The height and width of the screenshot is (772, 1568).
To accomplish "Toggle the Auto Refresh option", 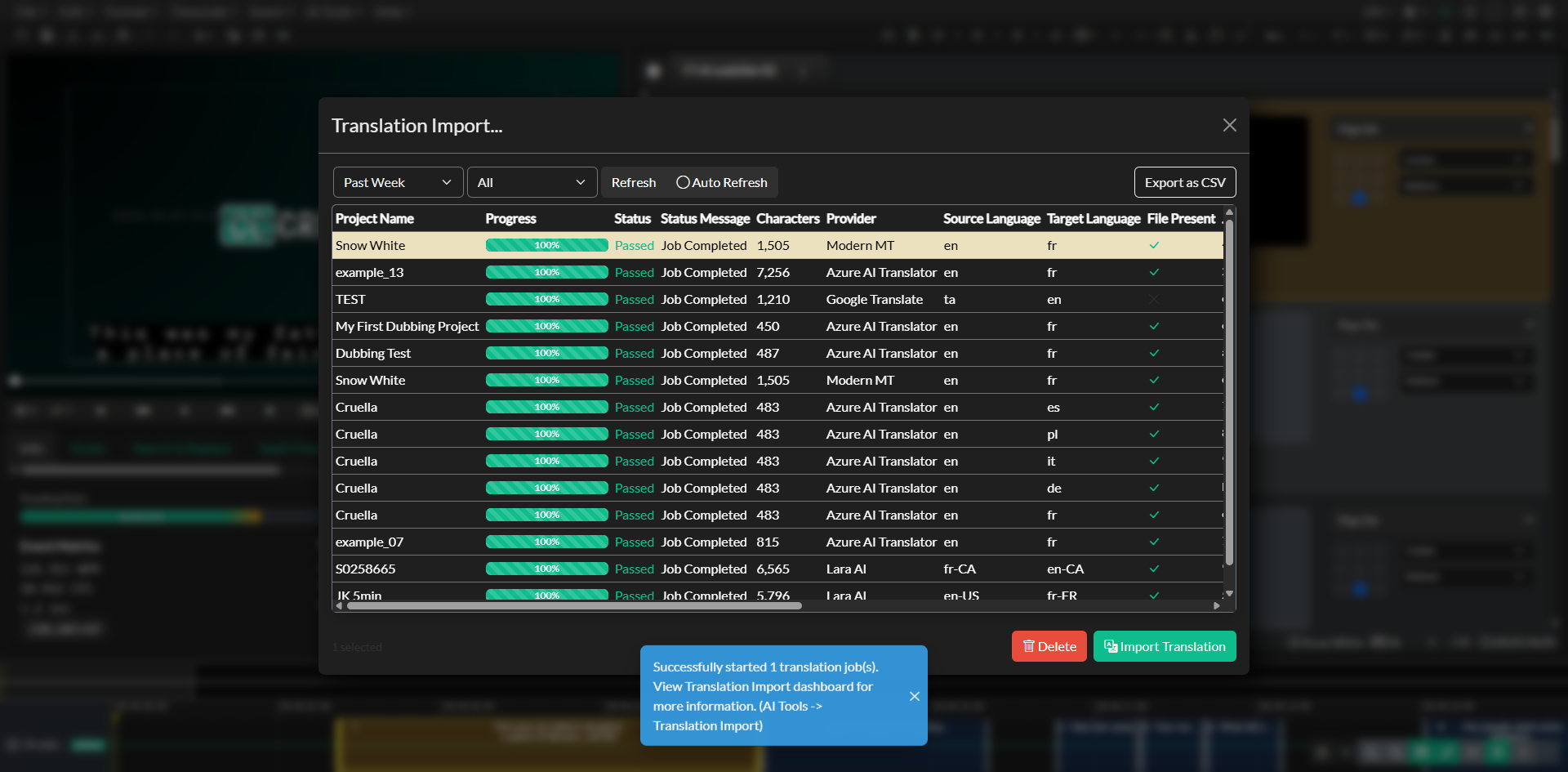I will tap(722, 182).
